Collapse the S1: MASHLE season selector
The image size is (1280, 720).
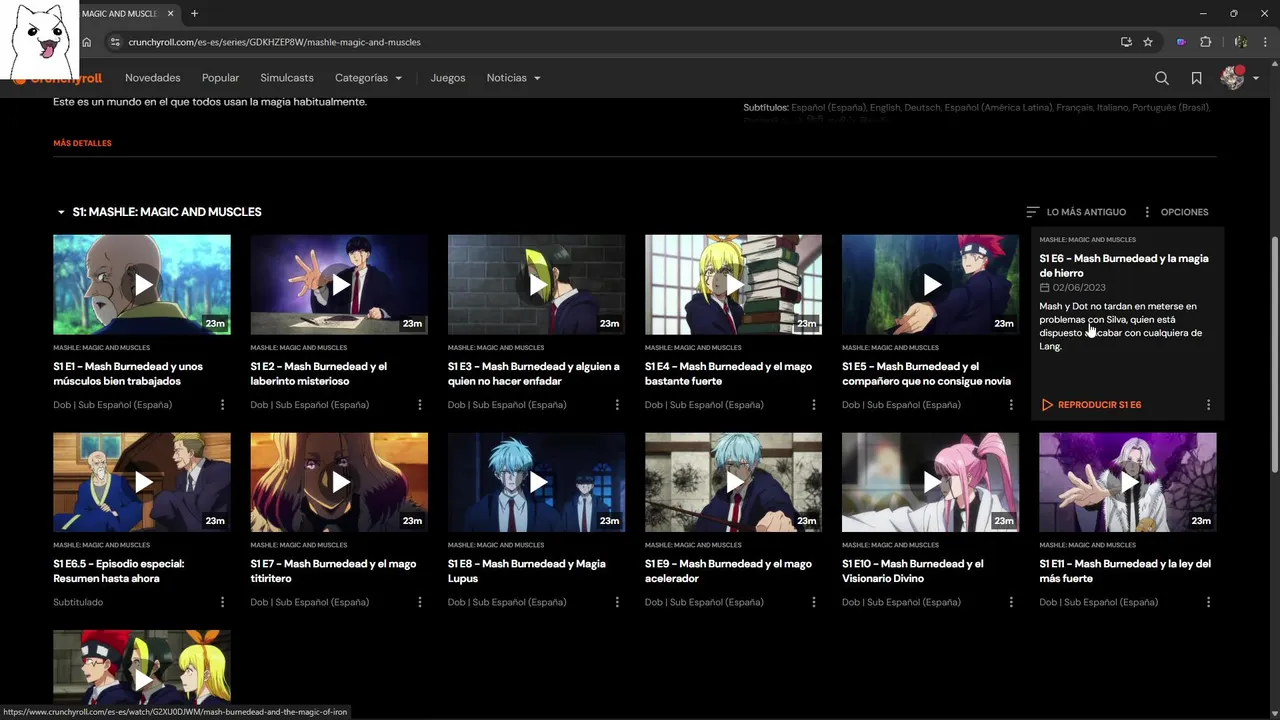click(158, 212)
